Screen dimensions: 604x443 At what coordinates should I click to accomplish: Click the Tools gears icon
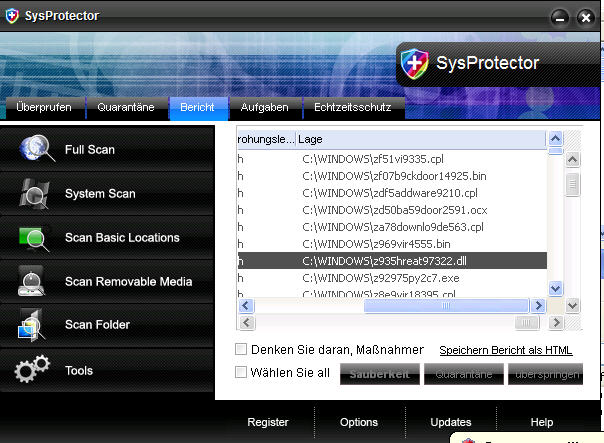tap(32, 369)
